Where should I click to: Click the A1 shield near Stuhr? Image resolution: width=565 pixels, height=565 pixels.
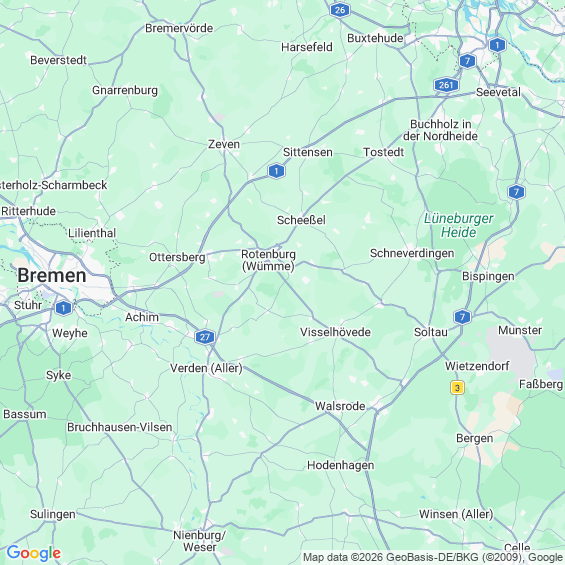(x=63, y=308)
